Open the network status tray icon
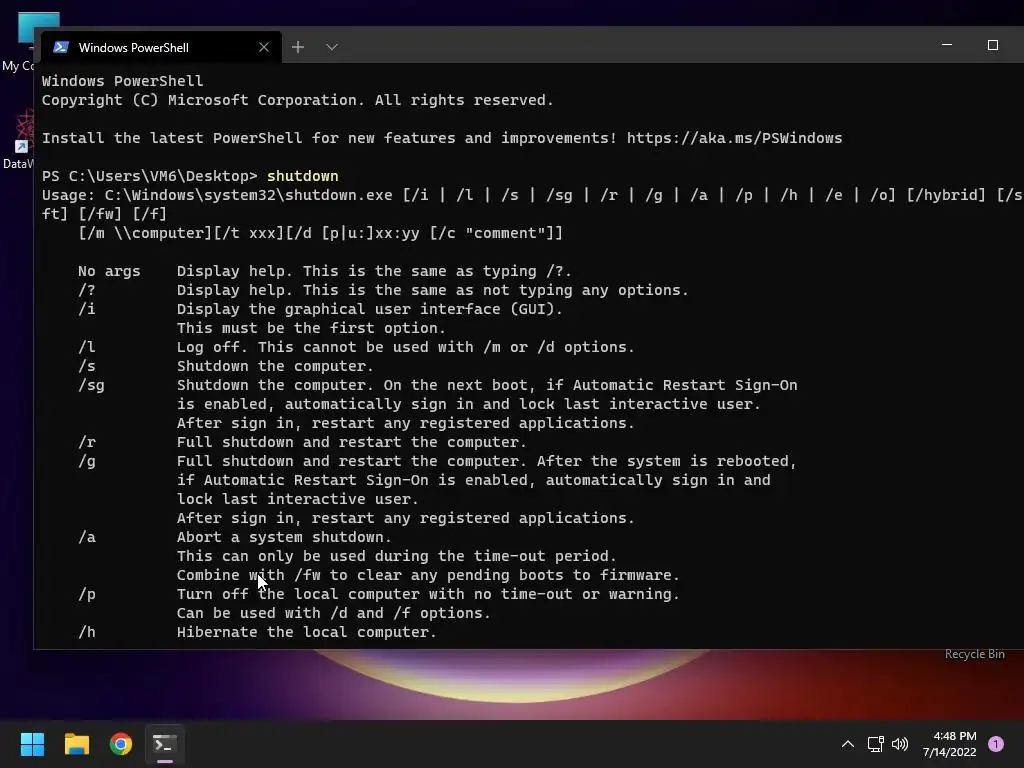Viewport: 1024px width, 768px height. (x=875, y=744)
